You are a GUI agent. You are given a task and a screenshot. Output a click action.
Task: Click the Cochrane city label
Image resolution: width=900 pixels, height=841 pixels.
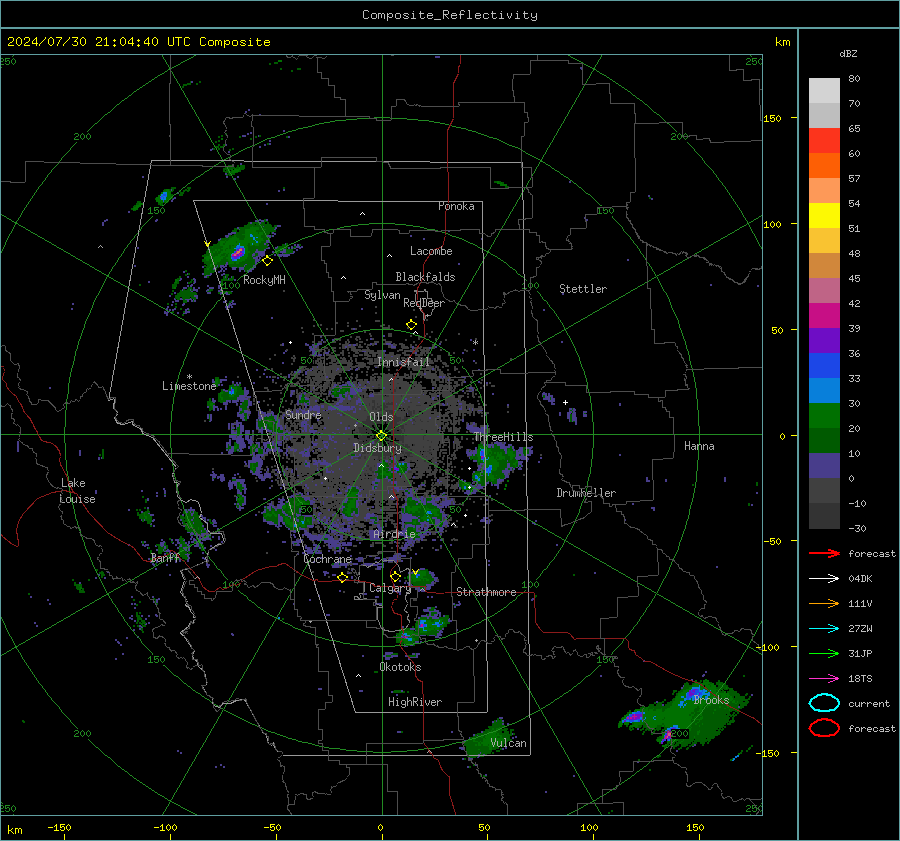327,559
